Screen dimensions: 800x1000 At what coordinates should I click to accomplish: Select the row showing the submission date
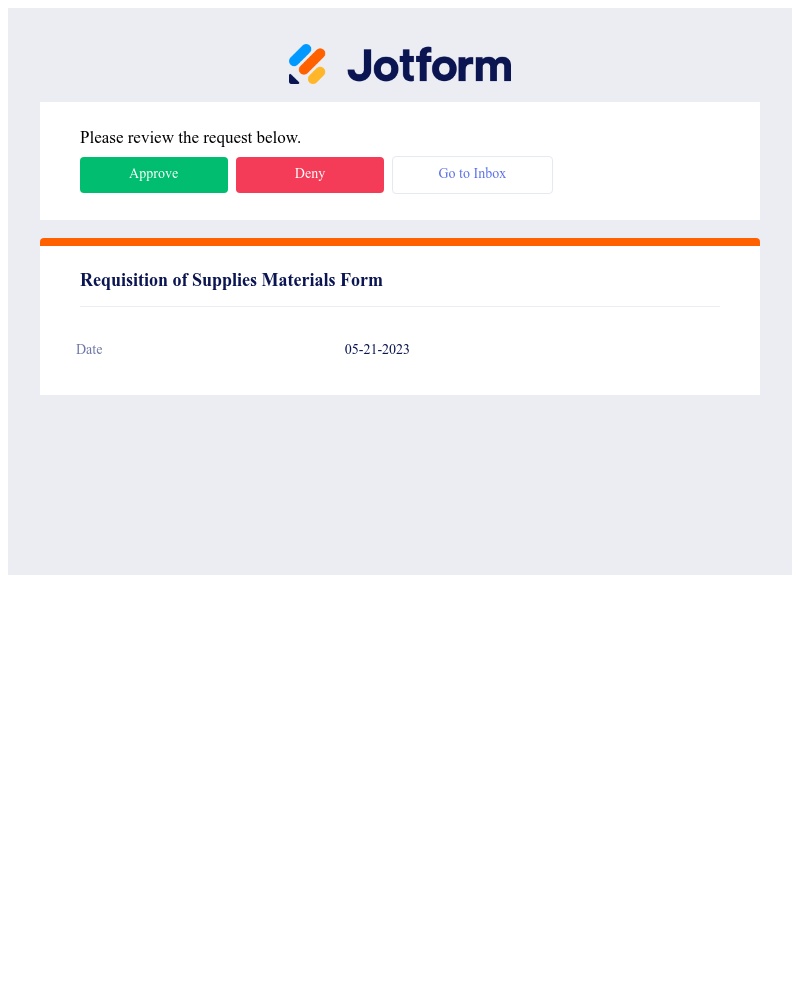(400, 349)
